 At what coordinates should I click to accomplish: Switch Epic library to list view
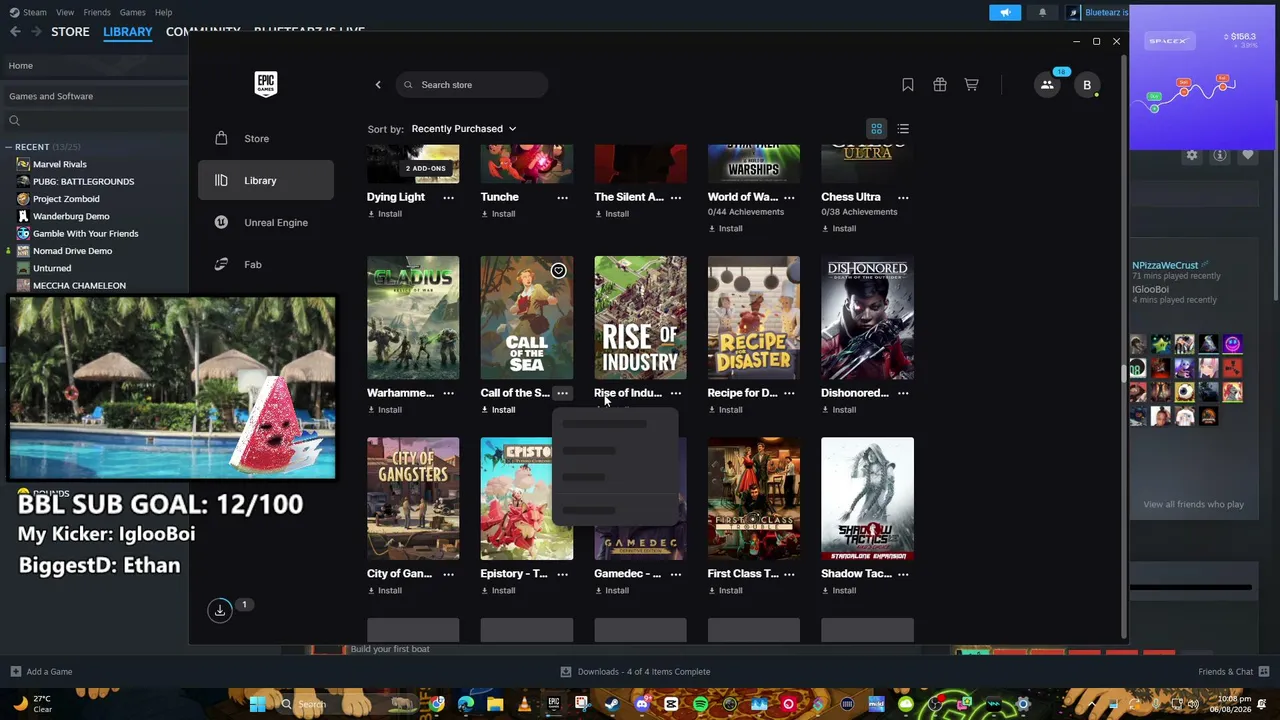click(903, 129)
